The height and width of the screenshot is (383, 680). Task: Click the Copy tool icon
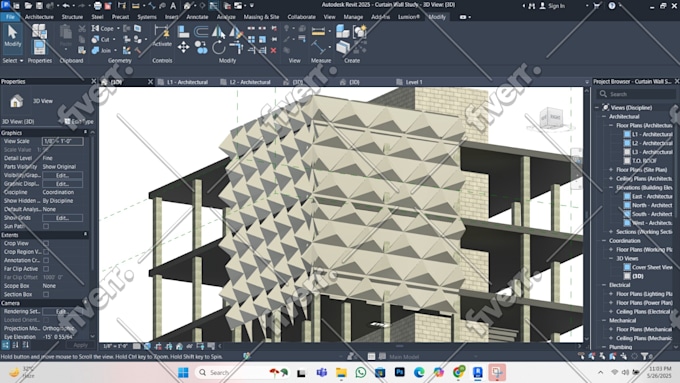click(x=201, y=47)
